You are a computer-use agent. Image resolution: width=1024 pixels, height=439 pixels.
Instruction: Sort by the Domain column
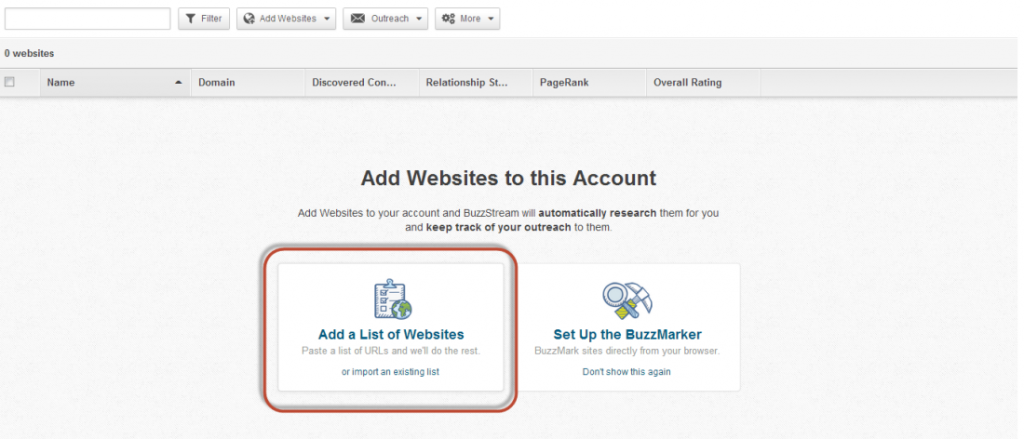tap(248, 82)
